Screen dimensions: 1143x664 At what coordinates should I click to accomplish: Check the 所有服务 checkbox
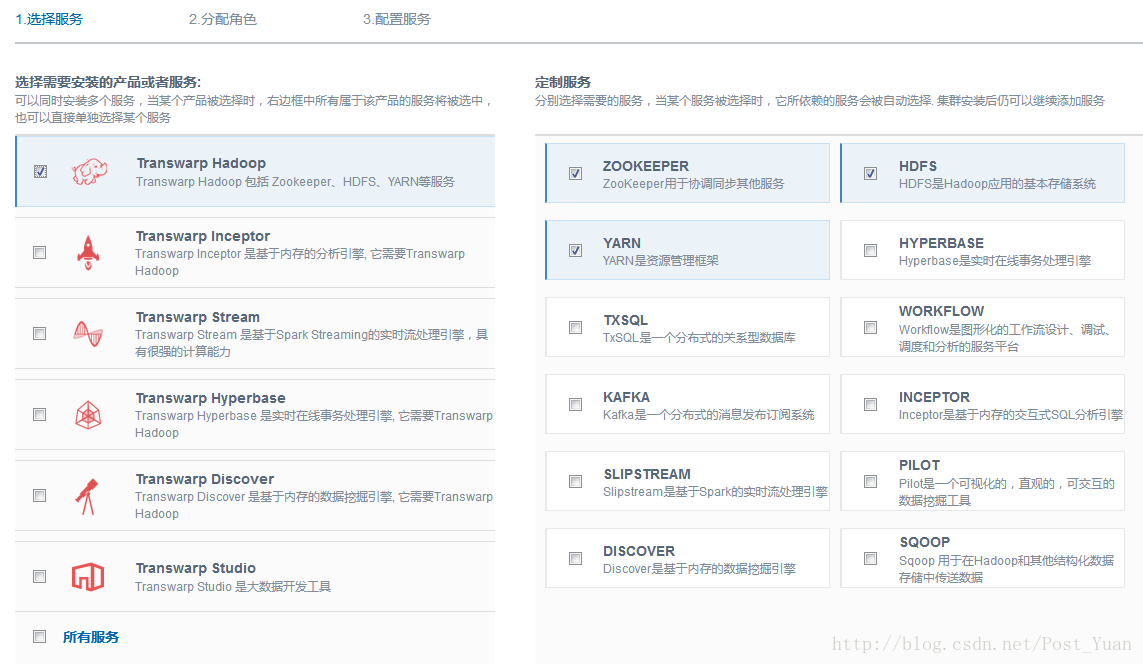(x=39, y=636)
